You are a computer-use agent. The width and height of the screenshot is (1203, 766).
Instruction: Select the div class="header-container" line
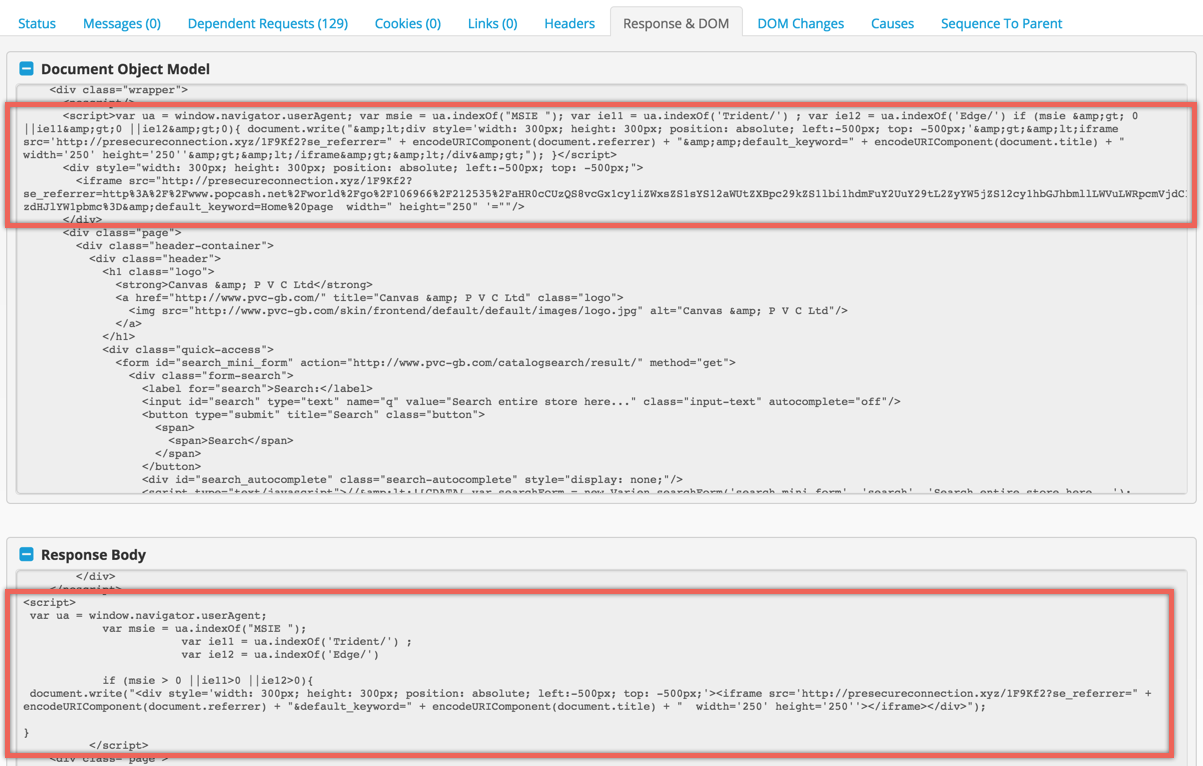[175, 246]
